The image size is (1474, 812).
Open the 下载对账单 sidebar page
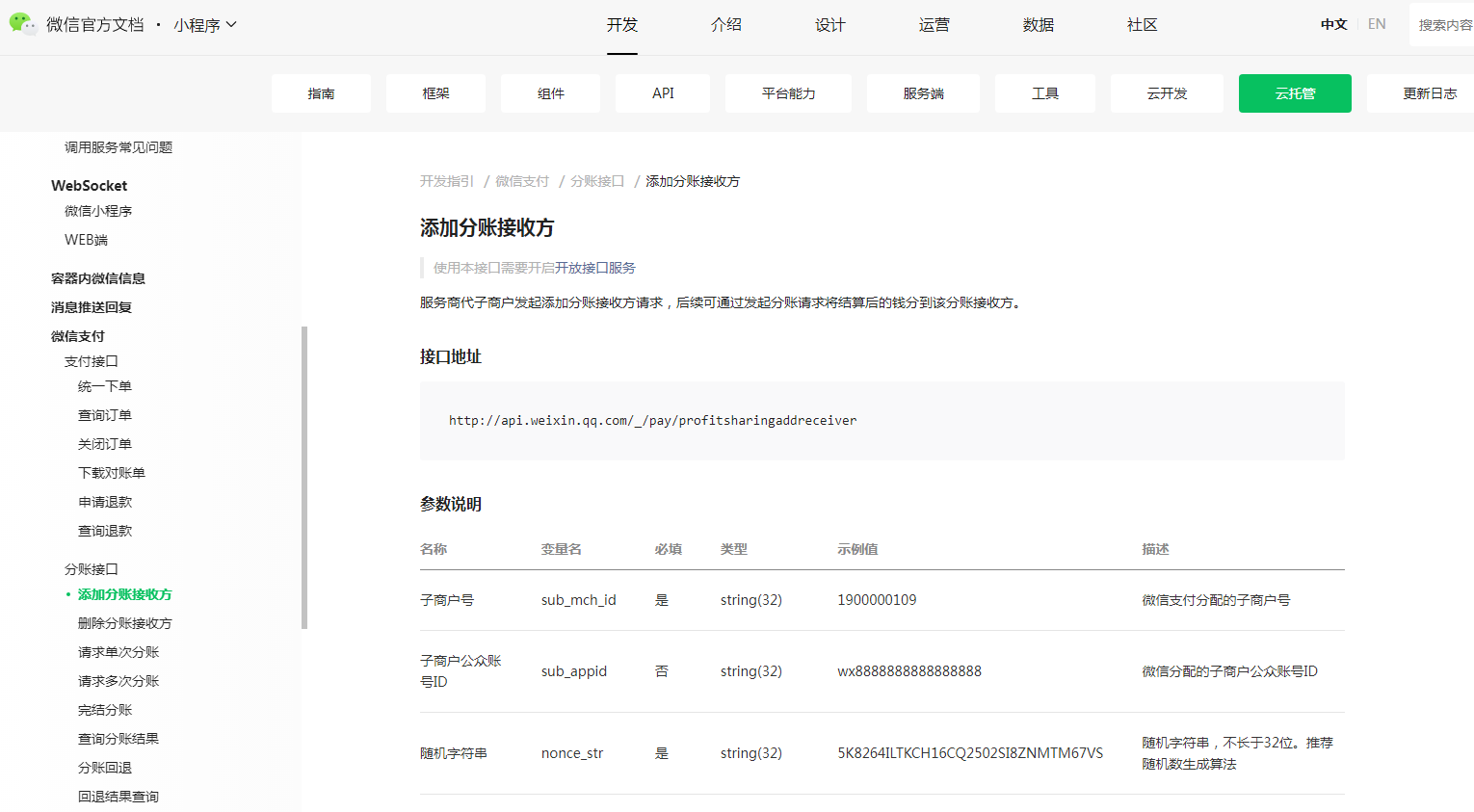tap(112, 473)
